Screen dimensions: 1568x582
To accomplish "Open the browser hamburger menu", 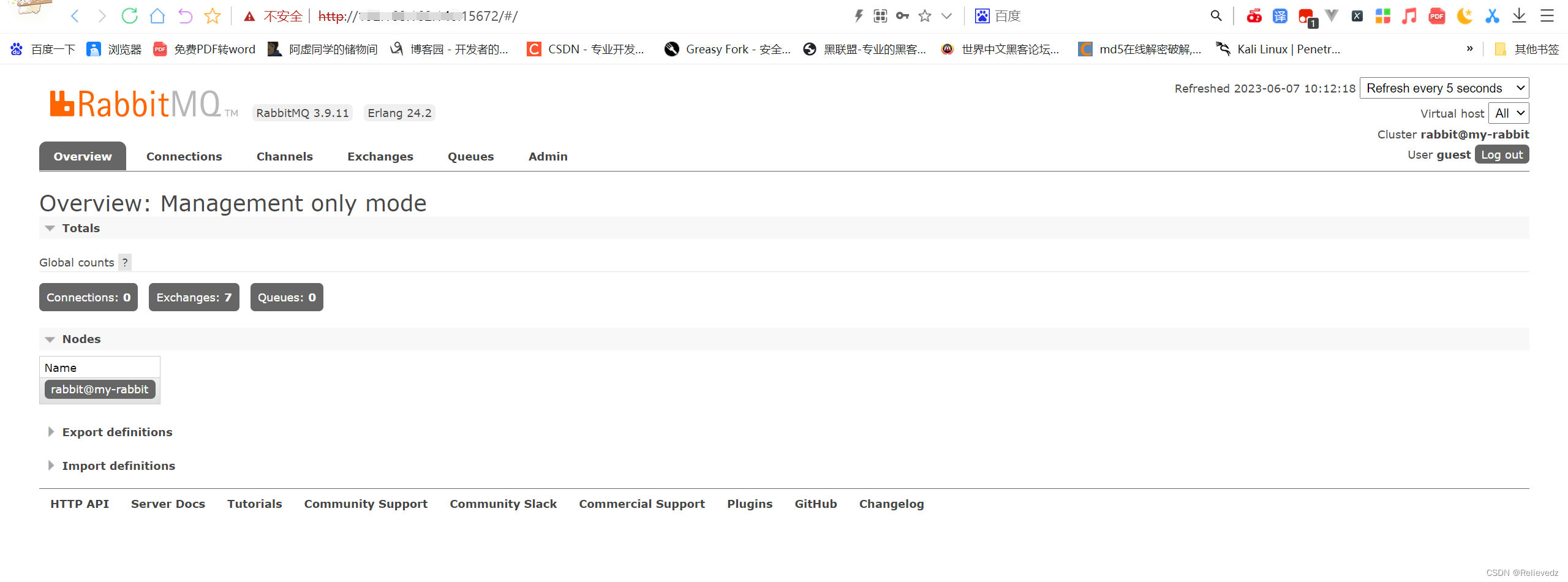I will [1547, 16].
